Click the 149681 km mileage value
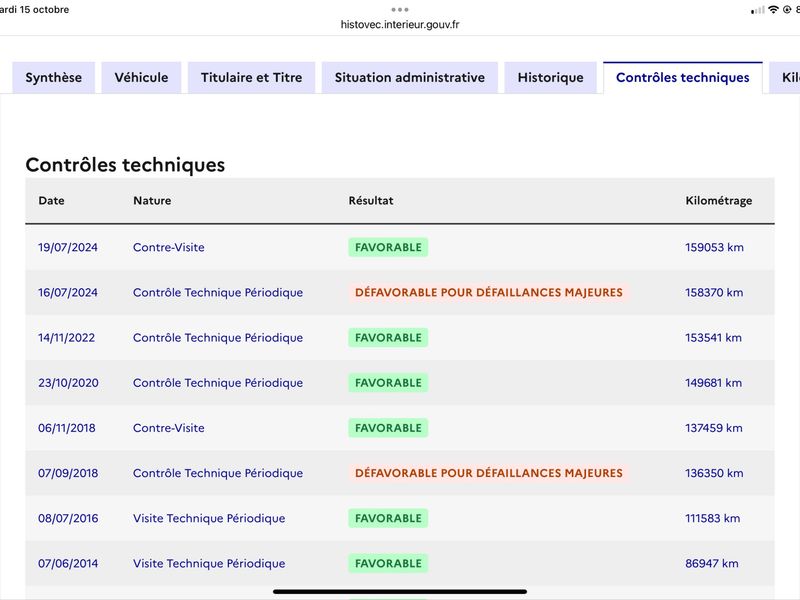The width and height of the screenshot is (800, 600). pos(713,383)
